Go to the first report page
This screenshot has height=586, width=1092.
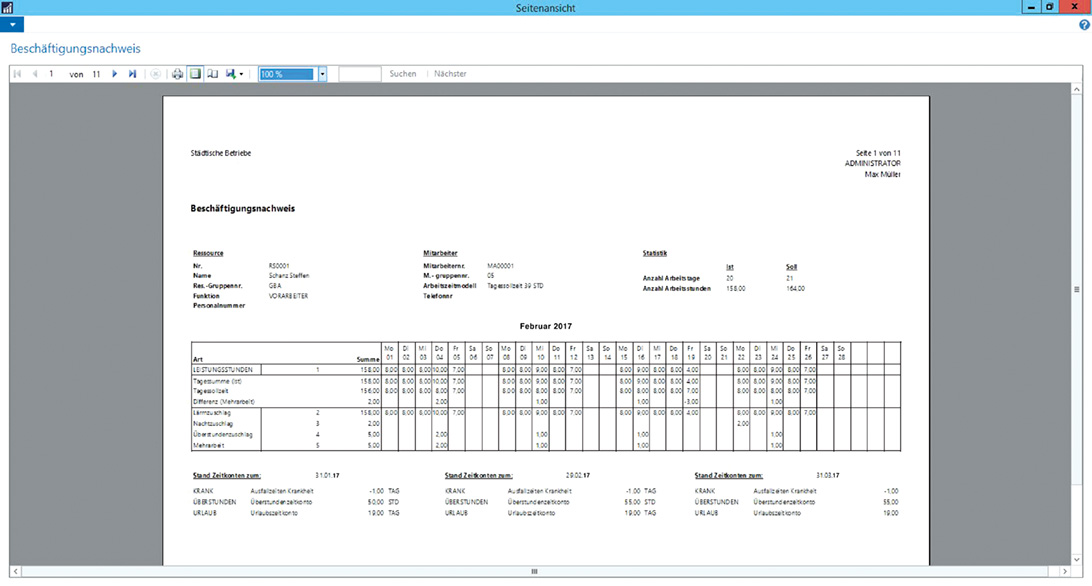tap(17, 74)
